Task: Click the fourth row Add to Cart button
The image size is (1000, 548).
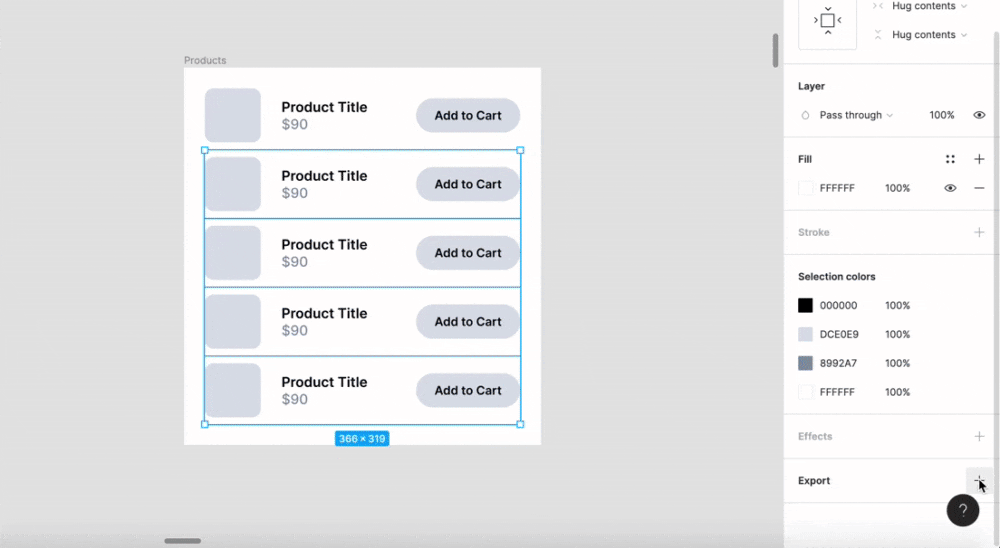Action: [468, 322]
